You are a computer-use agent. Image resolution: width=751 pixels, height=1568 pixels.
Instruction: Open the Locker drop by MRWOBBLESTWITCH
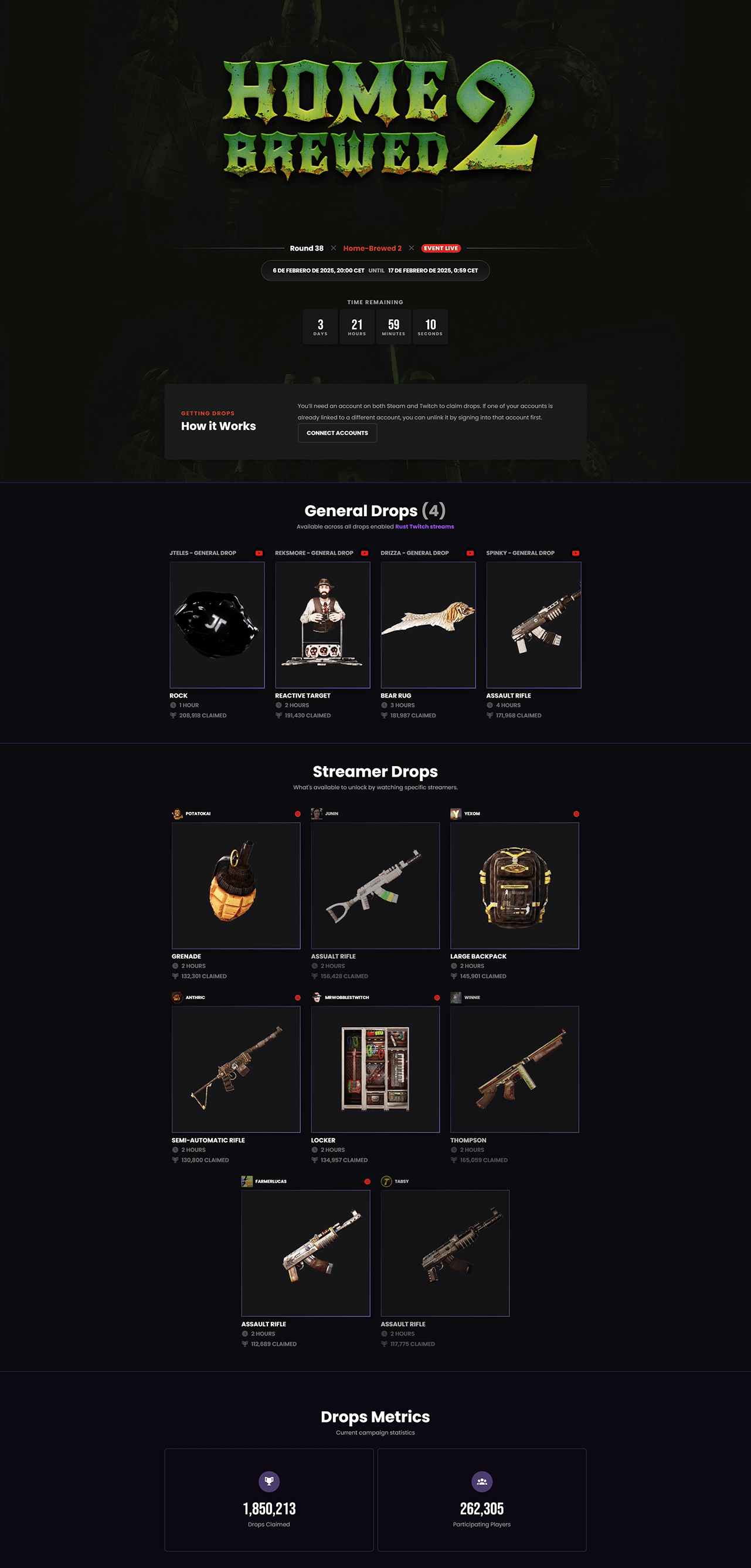(x=375, y=1069)
